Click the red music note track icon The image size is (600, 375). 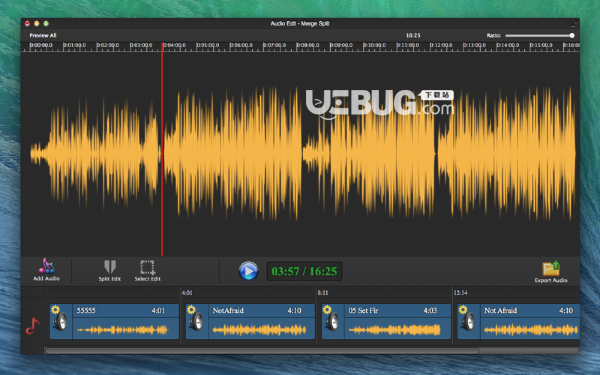pos(33,326)
